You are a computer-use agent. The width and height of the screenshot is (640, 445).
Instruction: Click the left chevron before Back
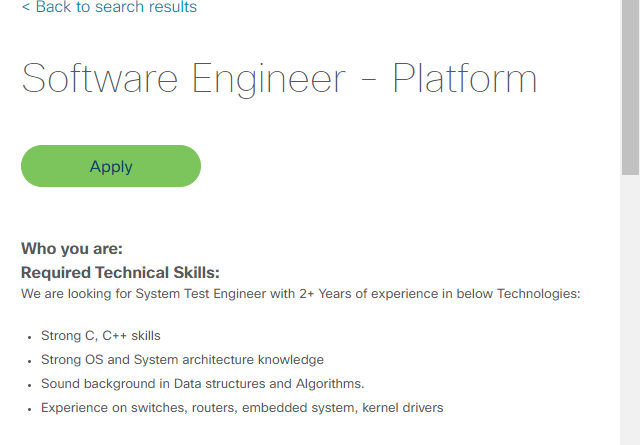pos(26,7)
